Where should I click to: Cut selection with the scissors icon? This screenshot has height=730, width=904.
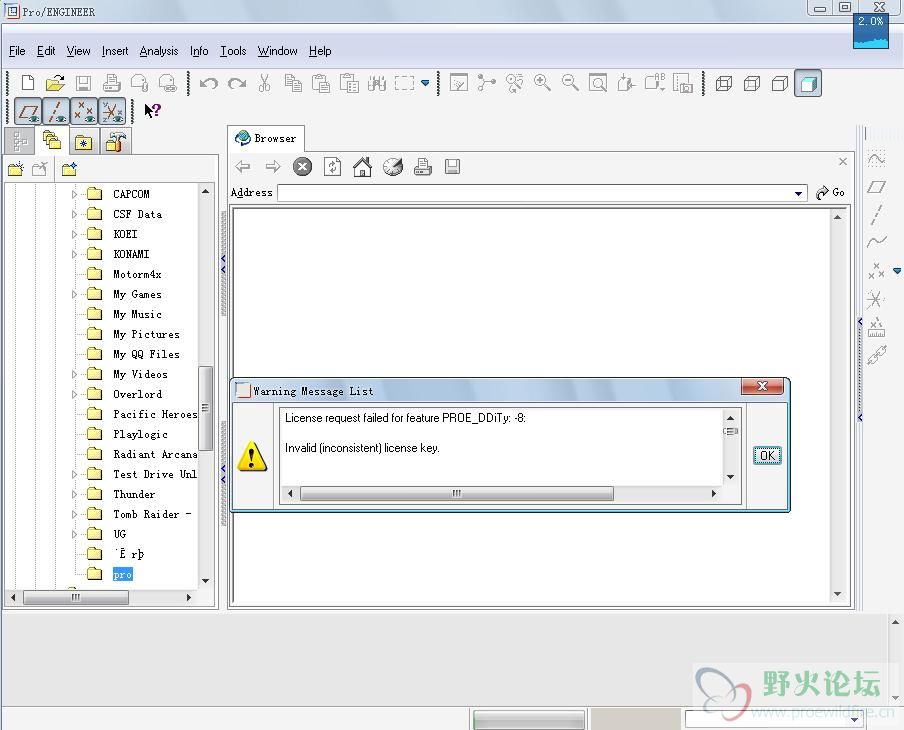click(x=265, y=83)
